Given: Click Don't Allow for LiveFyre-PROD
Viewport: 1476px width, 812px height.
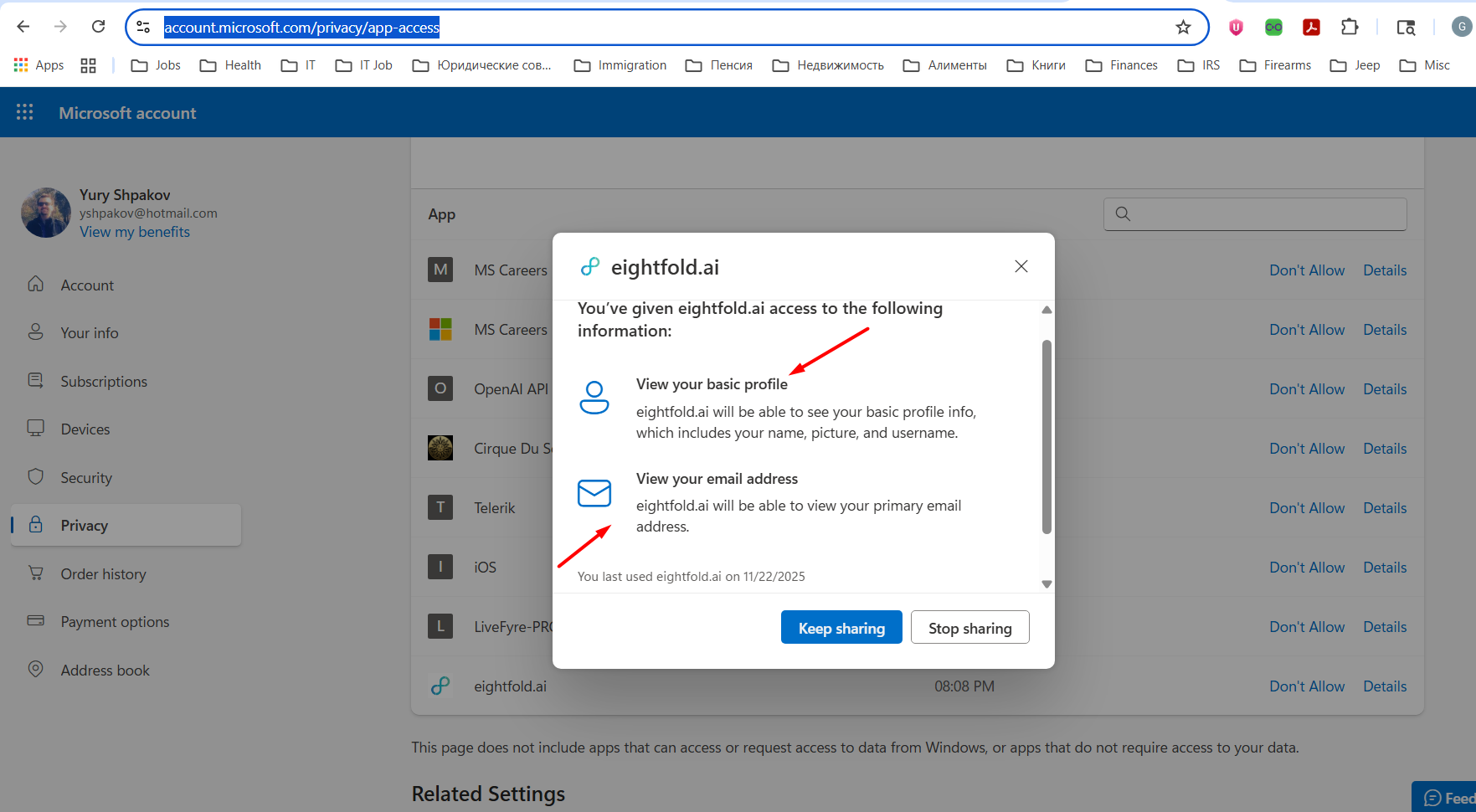Looking at the screenshot, I should [x=1307, y=626].
